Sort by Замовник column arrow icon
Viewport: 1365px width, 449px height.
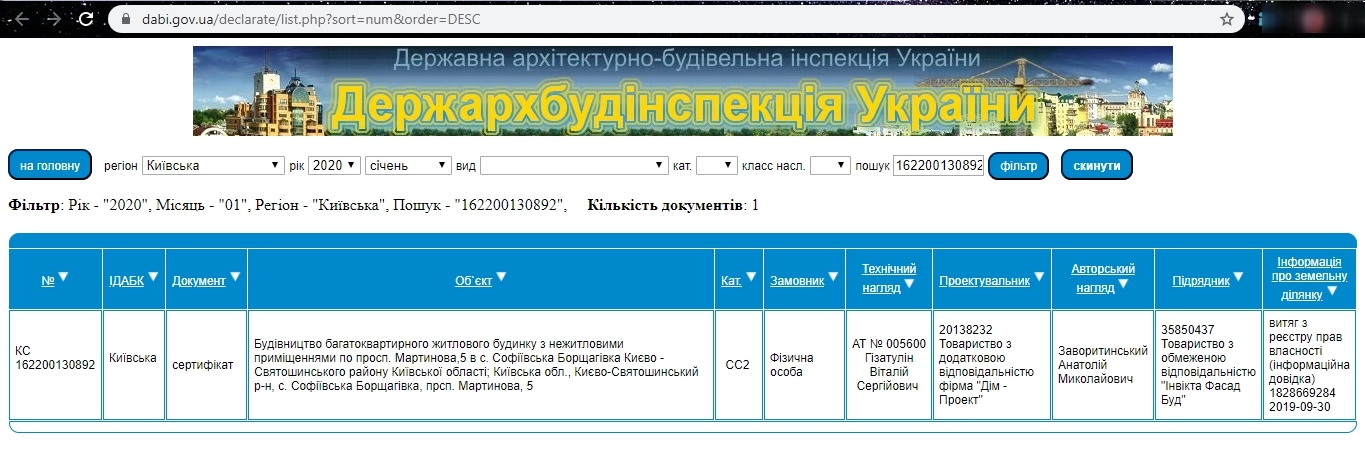(834, 277)
